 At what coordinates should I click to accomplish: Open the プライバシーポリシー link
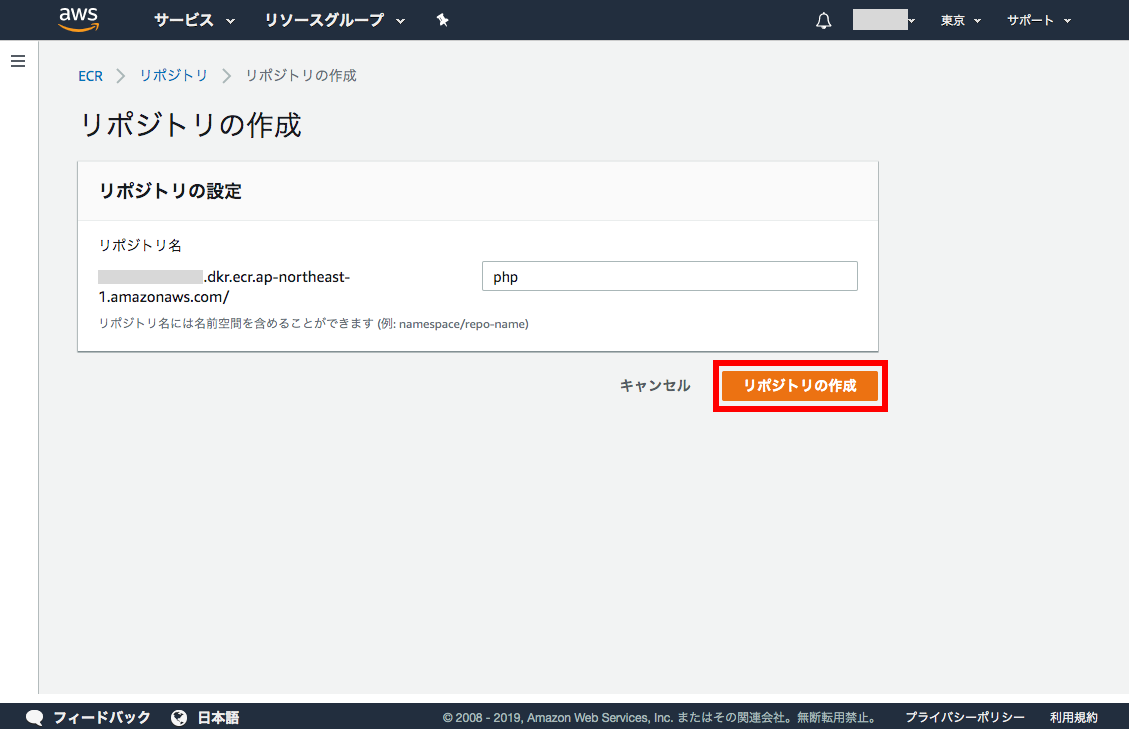[x=965, y=717]
